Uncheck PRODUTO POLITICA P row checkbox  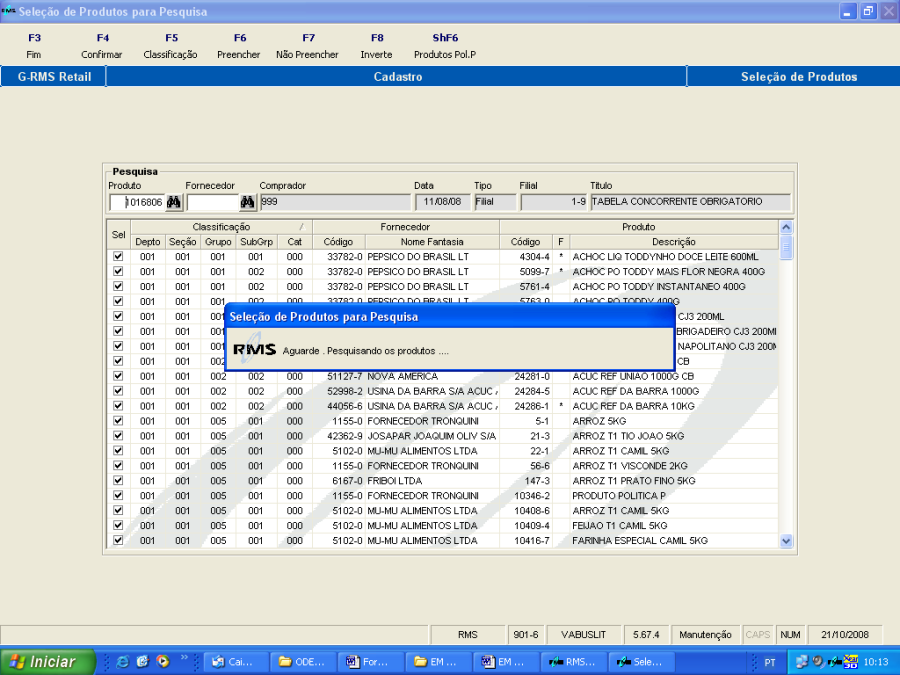click(118, 495)
